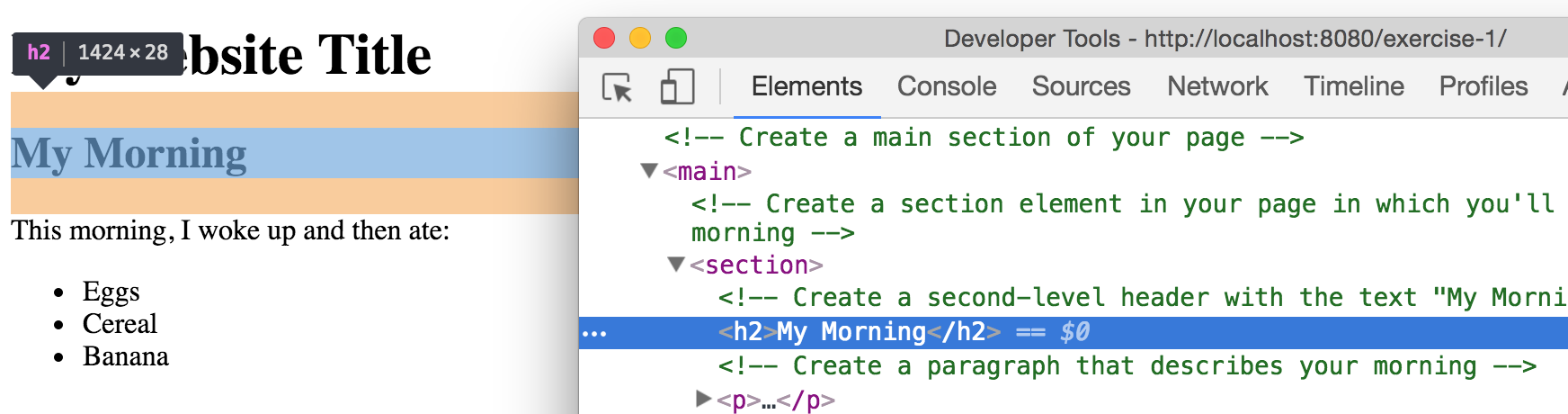Click the green fullscreen window button

676,38
